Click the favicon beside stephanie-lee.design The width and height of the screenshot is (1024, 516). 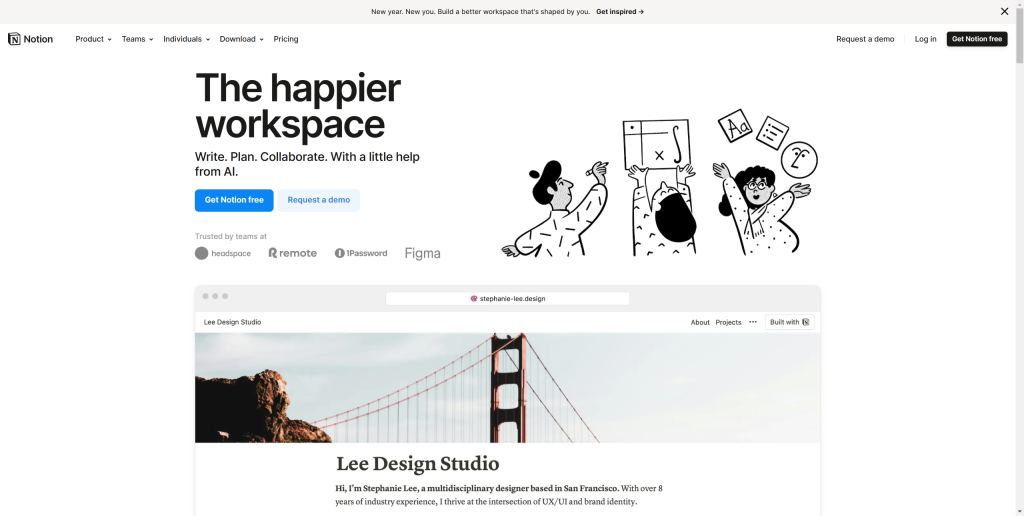coord(474,298)
